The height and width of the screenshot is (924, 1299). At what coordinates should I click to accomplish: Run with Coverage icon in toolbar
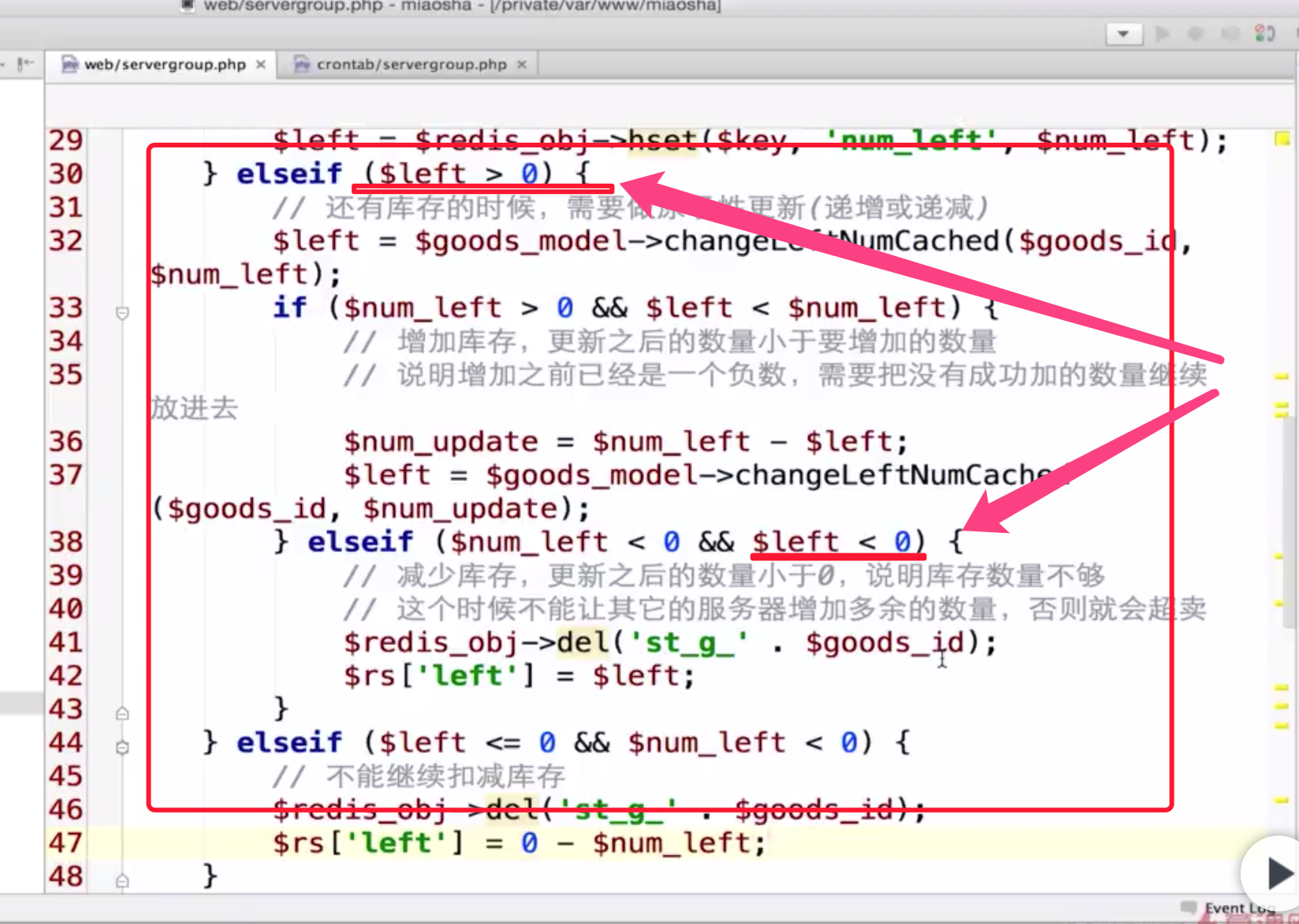click(1230, 34)
